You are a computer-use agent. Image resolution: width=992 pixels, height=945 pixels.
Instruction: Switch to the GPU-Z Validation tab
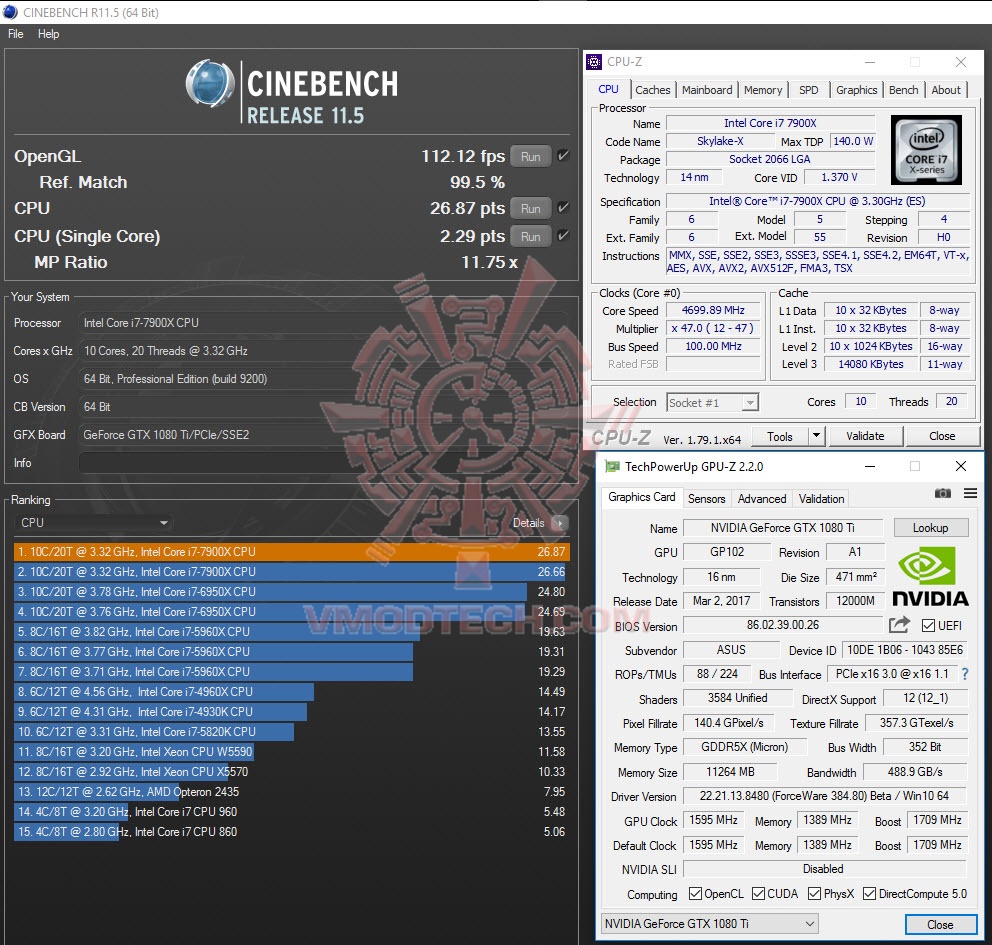(x=821, y=498)
